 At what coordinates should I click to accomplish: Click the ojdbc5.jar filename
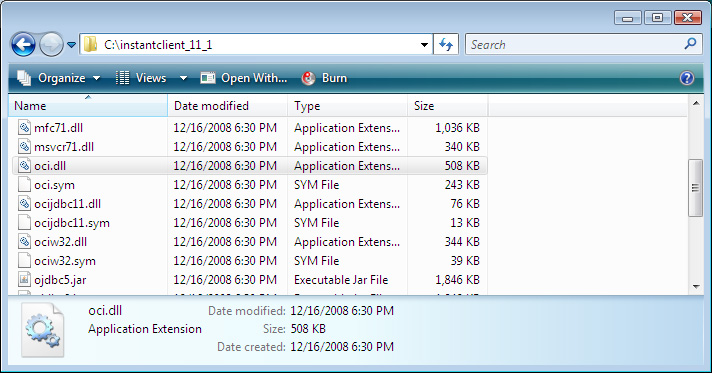coord(60,280)
